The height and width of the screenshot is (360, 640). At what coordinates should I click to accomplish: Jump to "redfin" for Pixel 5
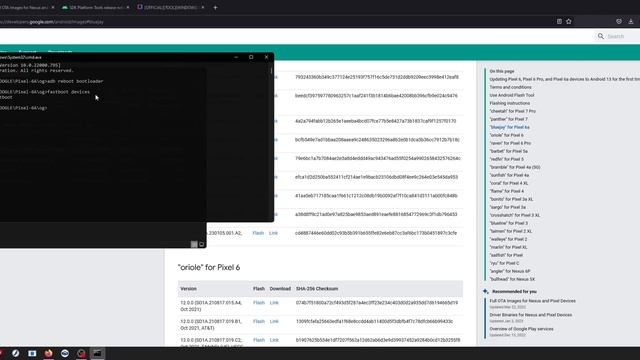coord(506,159)
